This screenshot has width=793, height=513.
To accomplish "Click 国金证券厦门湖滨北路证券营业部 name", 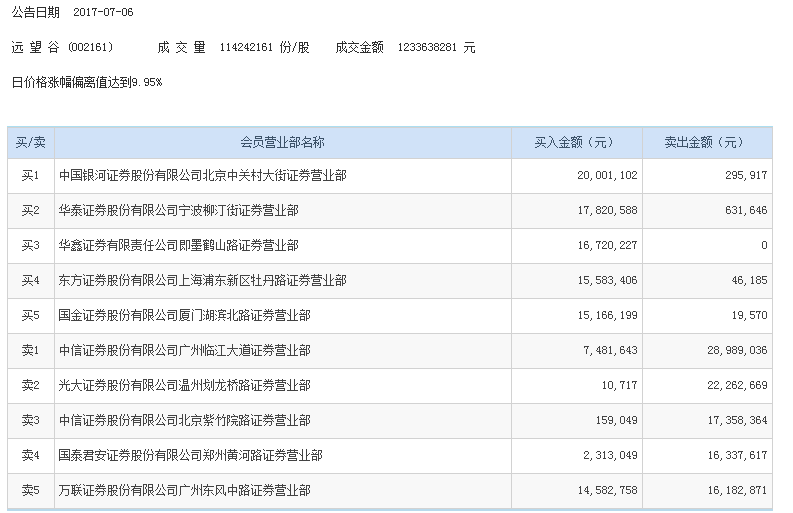I will [x=185, y=316].
